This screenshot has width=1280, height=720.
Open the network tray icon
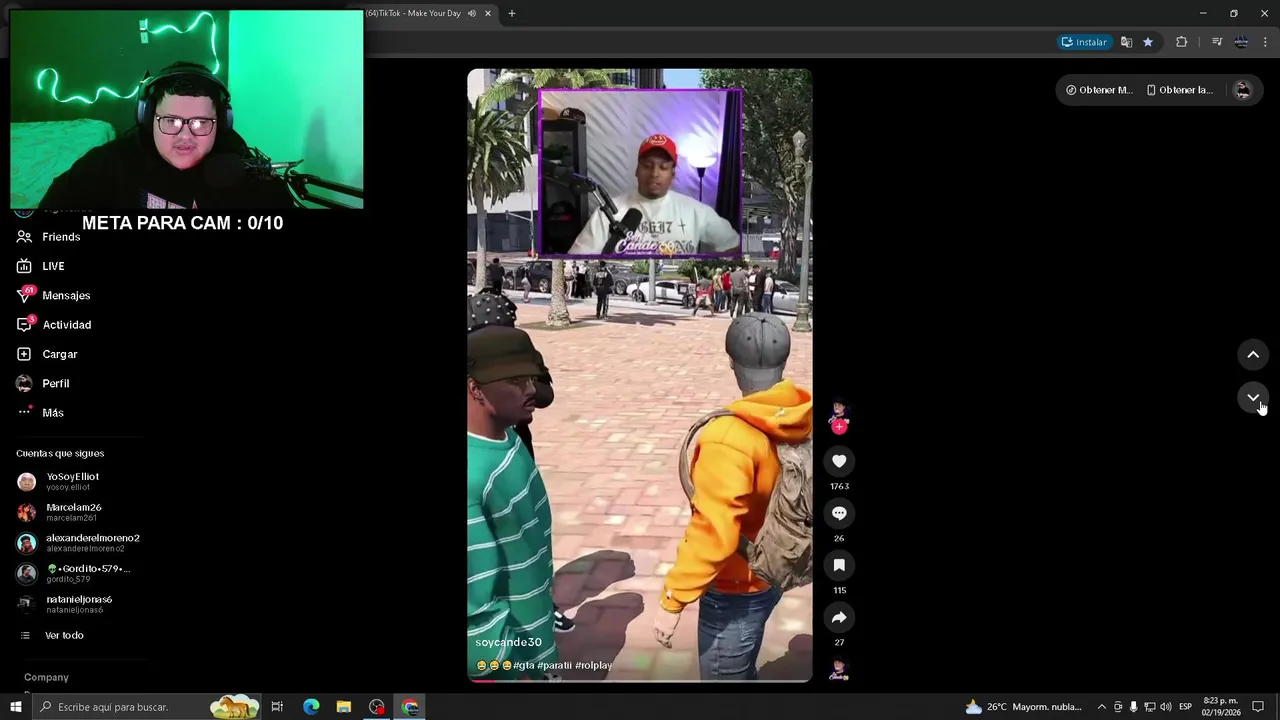tap(1149, 707)
